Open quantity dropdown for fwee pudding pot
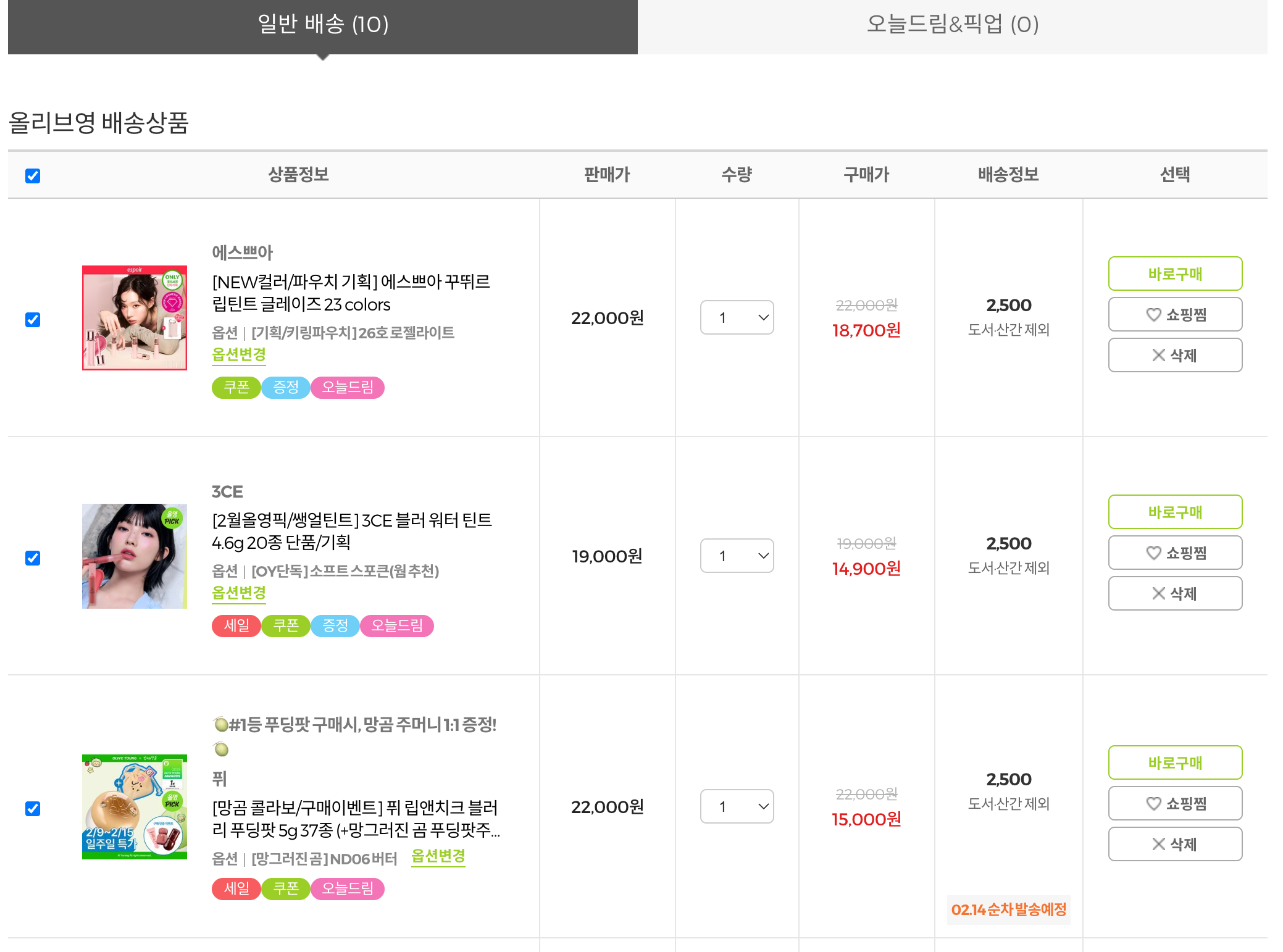 click(x=737, y=807)
